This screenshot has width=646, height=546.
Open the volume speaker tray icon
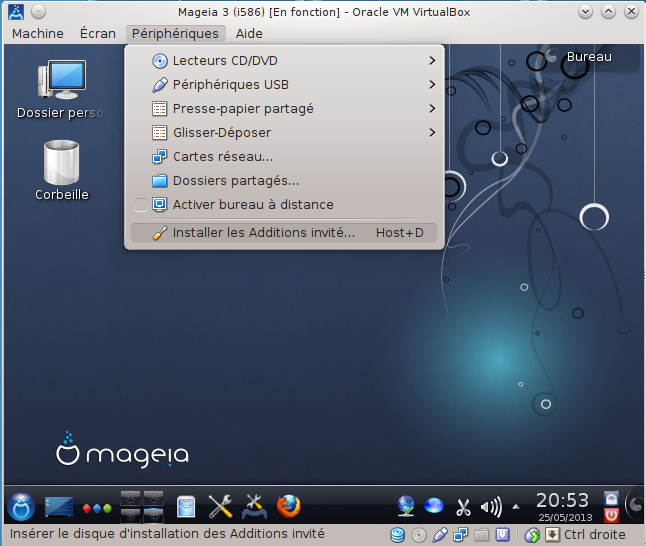click(491, 507)
